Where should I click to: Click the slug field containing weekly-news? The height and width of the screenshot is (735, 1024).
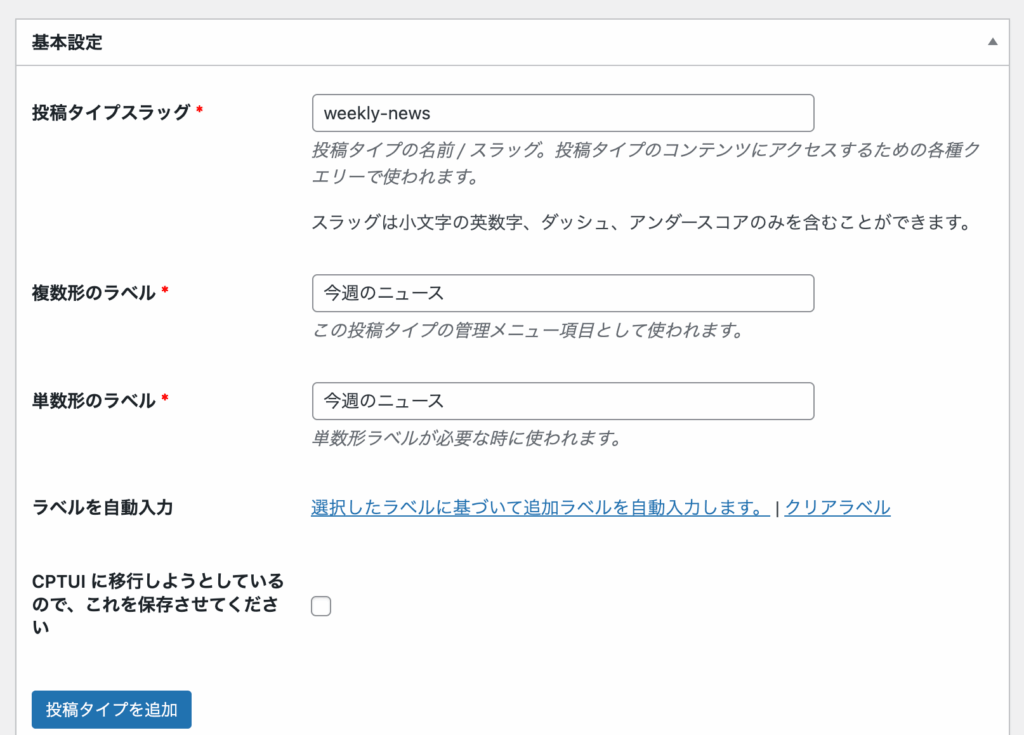point(562,113)
